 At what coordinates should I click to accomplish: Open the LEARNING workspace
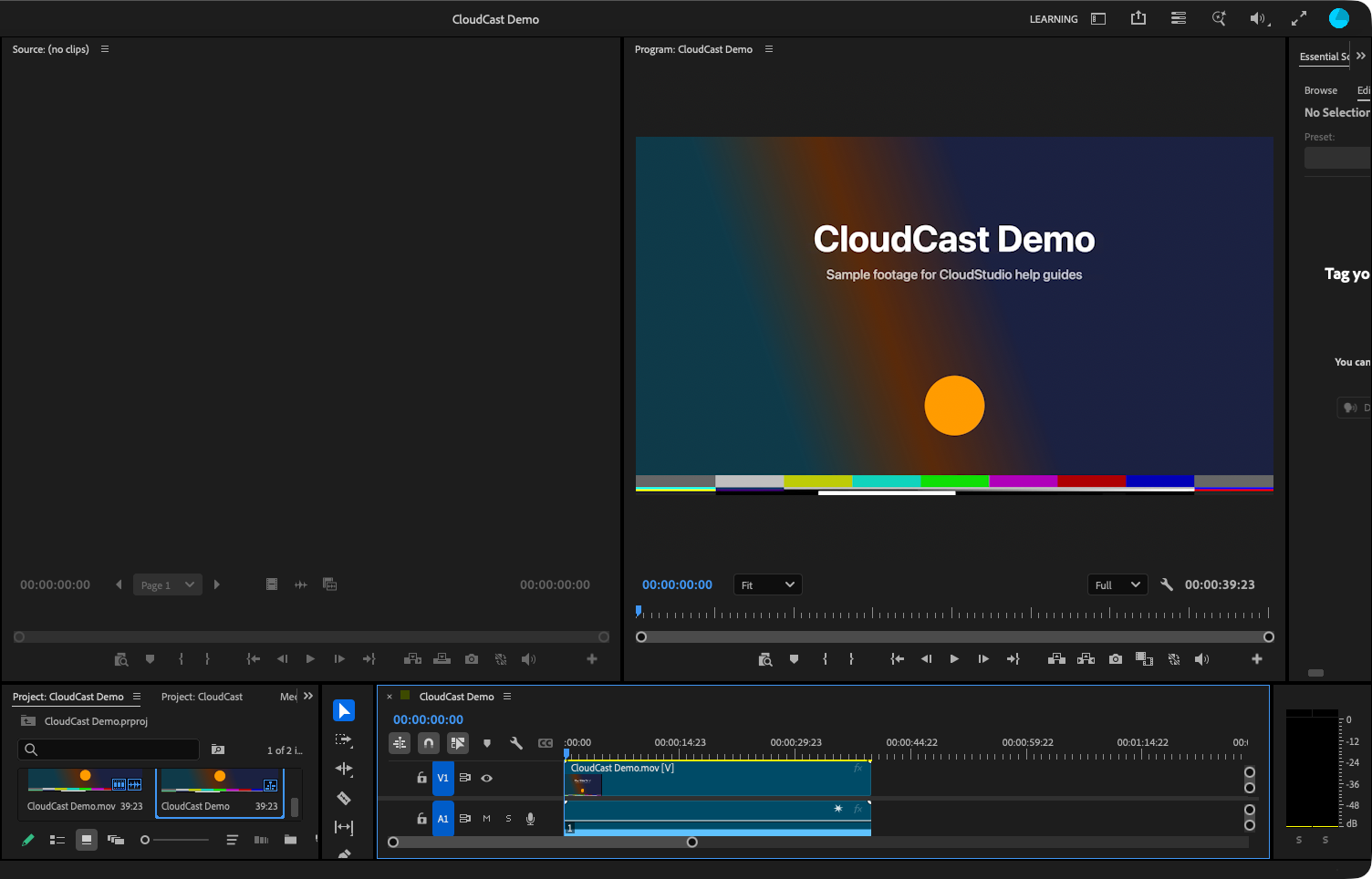pos(1054,19)
